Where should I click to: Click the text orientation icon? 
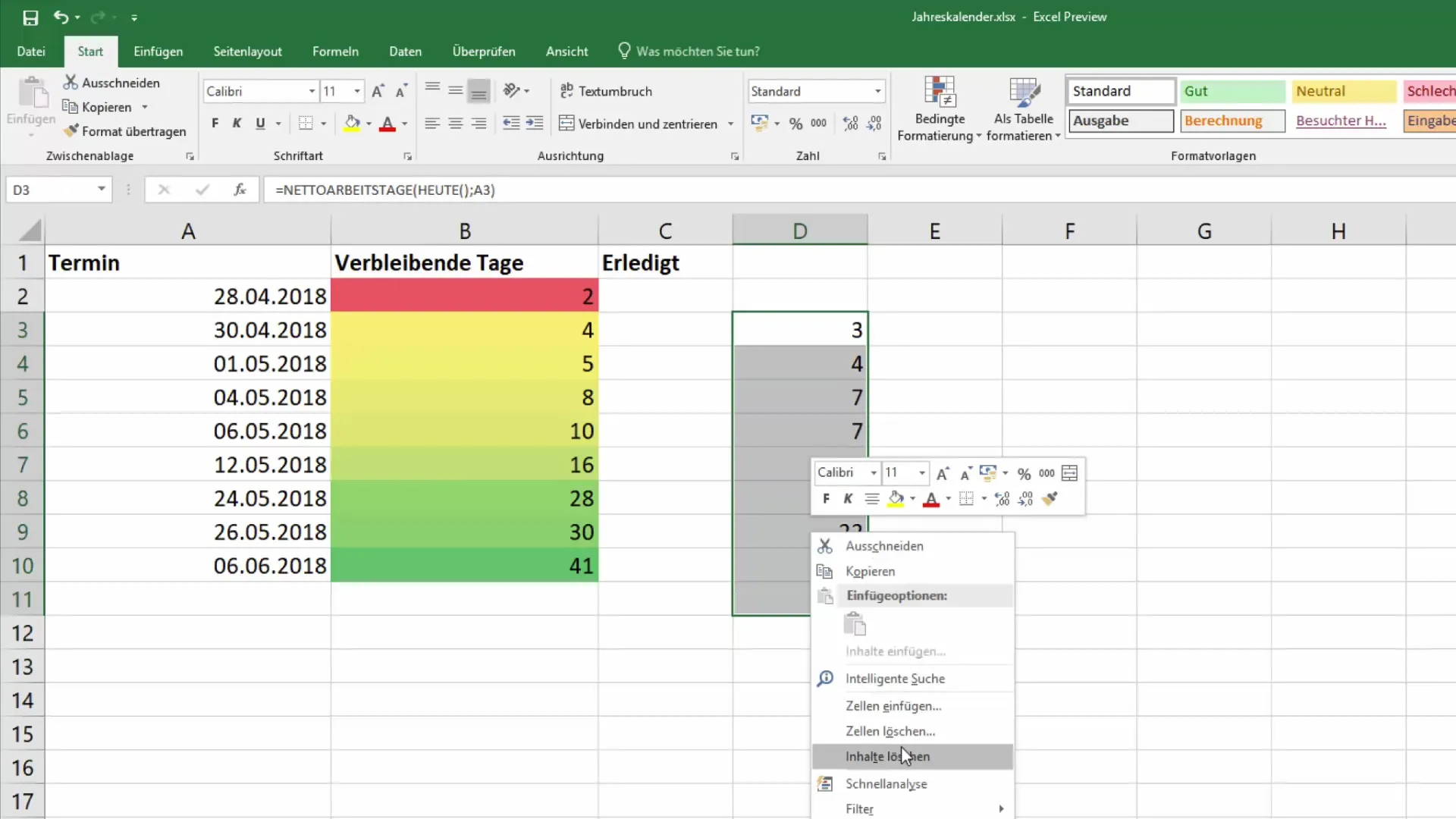(512, 91)
